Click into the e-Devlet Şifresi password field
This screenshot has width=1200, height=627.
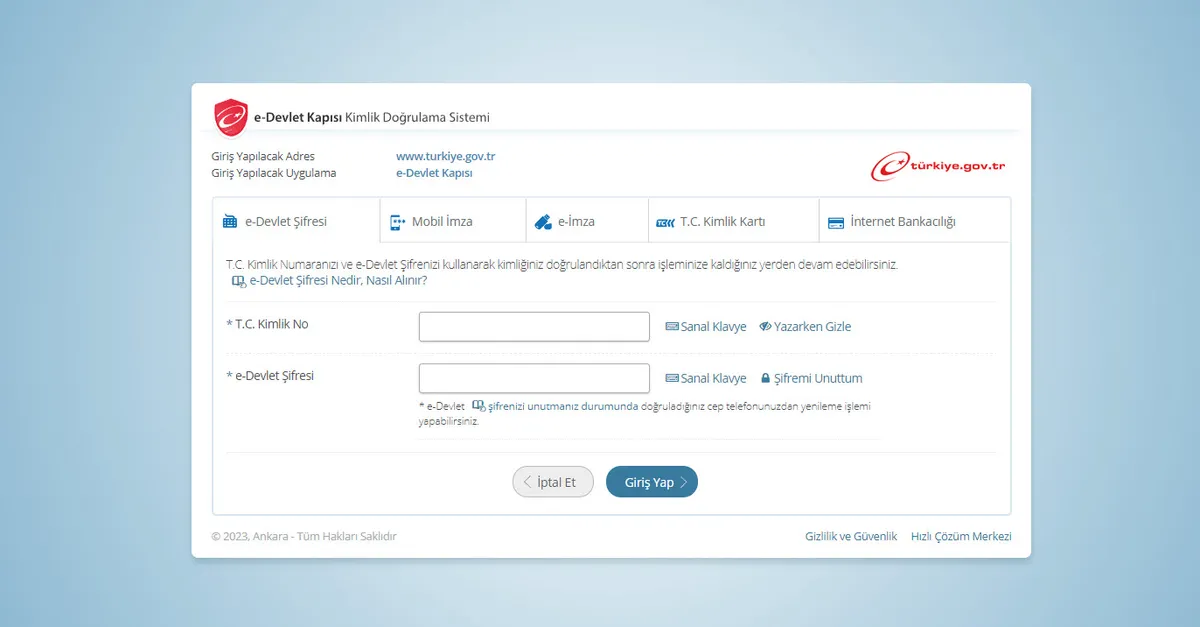534,379
